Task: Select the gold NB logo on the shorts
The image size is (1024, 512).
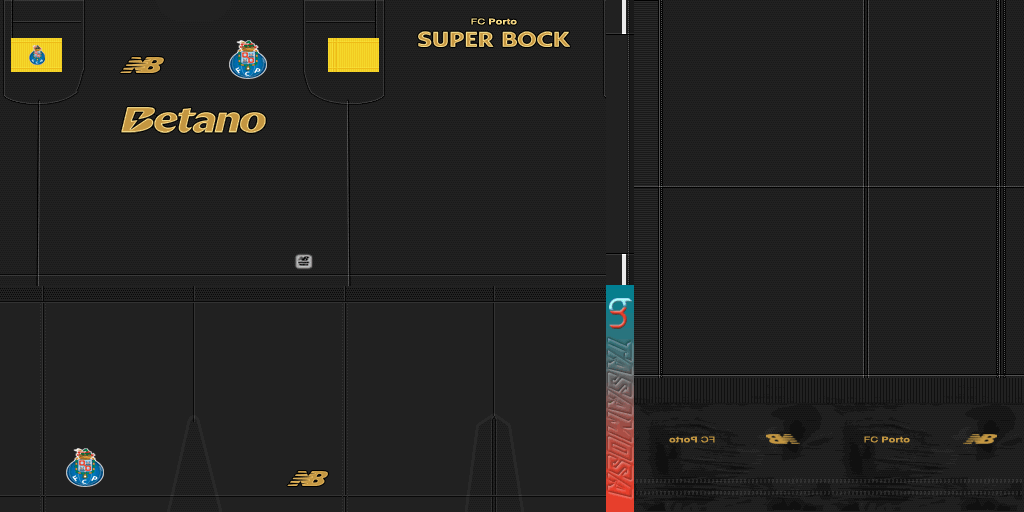Action: [x=308, y=478]
